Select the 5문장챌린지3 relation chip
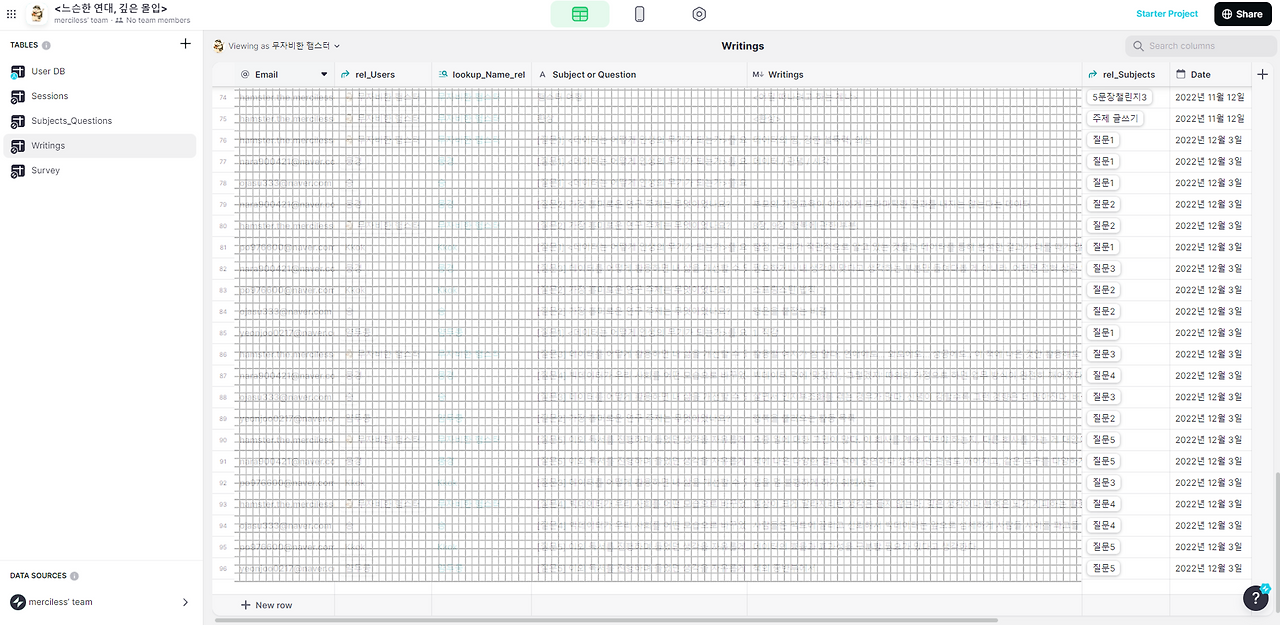 coord(1119,97)
